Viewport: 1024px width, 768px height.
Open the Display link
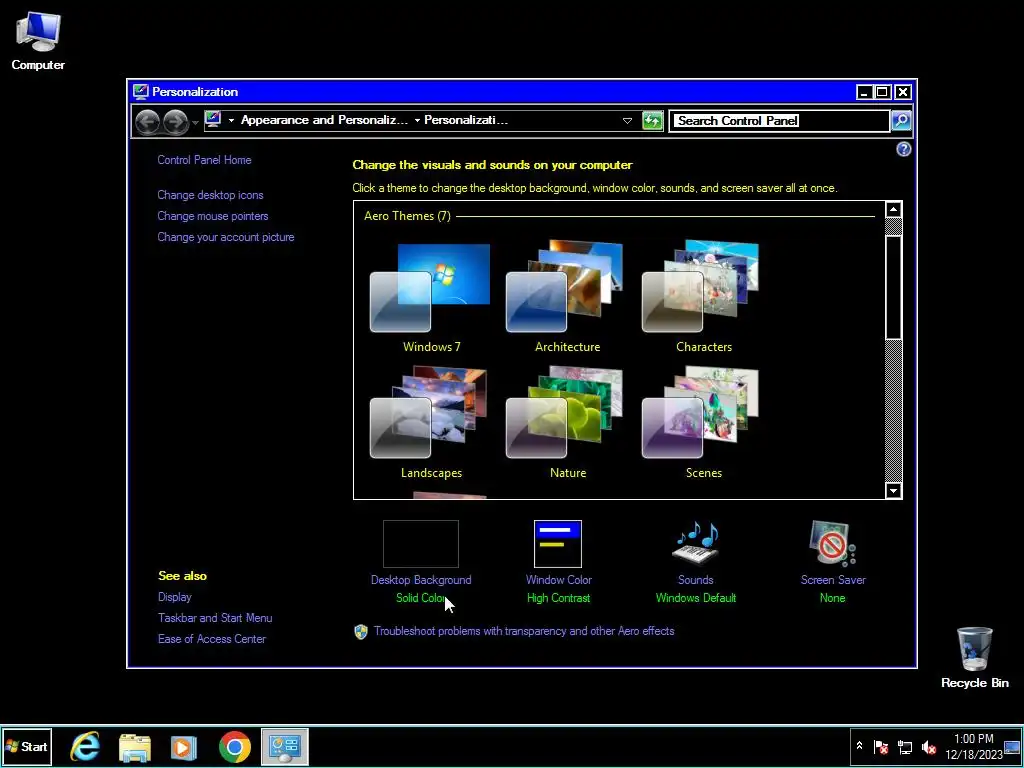point(174,597)
